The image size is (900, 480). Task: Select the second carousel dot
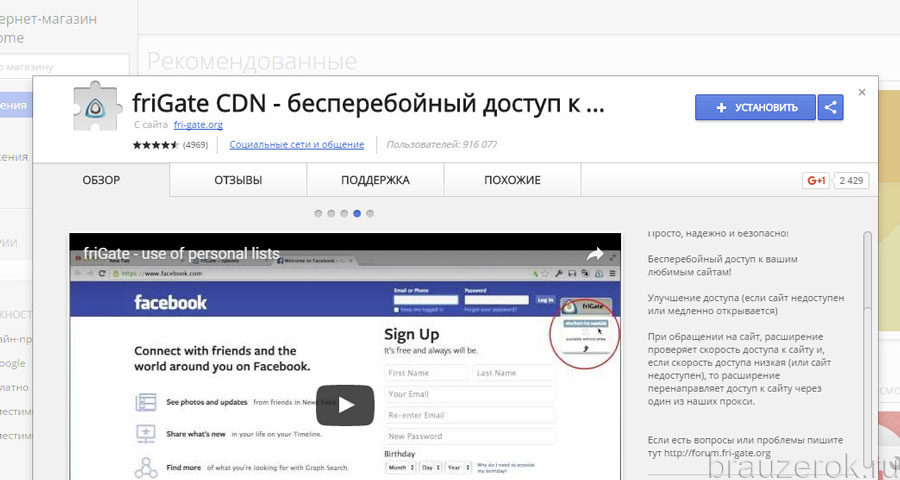tap(331, 214)
